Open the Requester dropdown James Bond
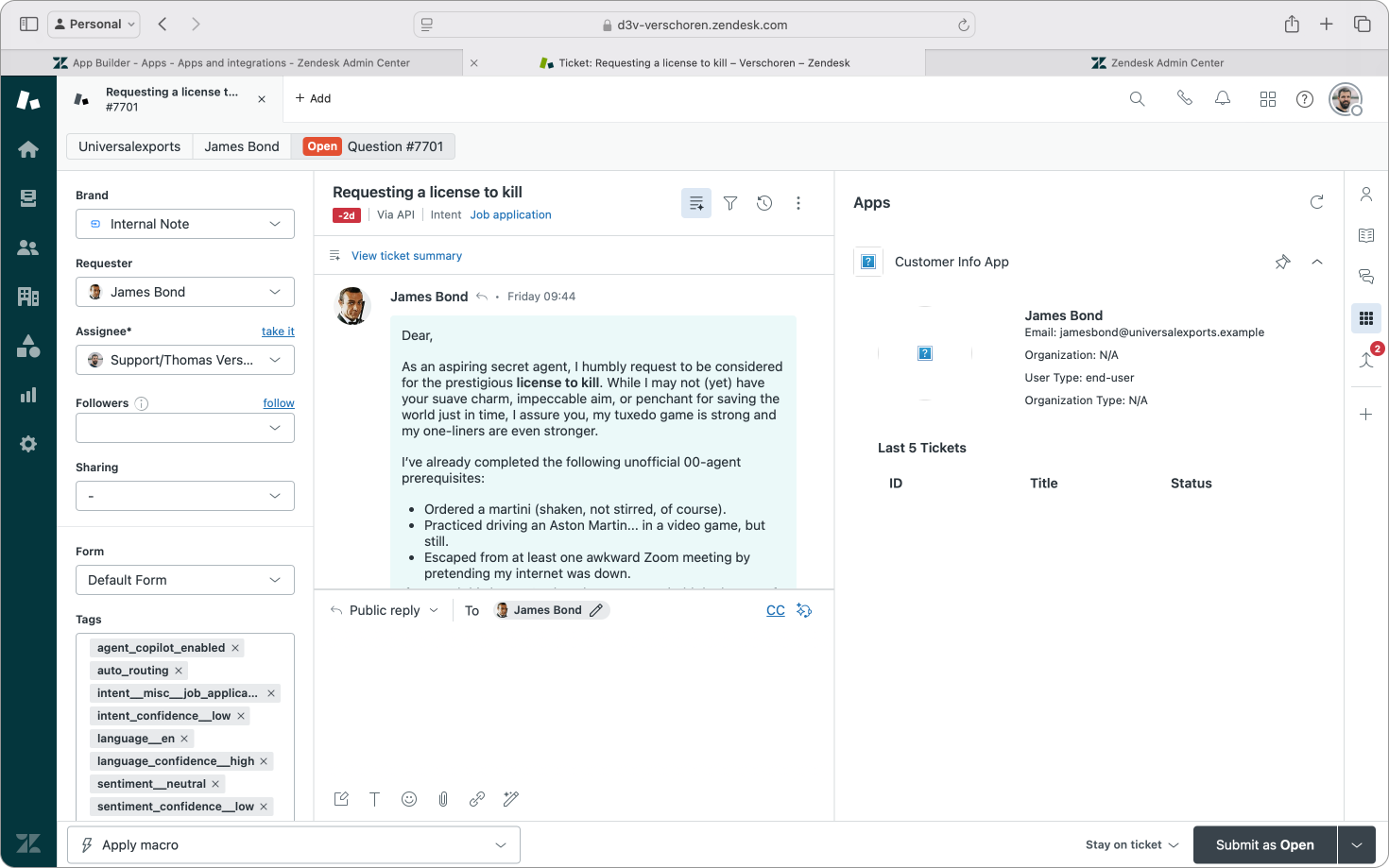Screen dimensions: 1389x868 pyautogui.click(x=185, y=292)
